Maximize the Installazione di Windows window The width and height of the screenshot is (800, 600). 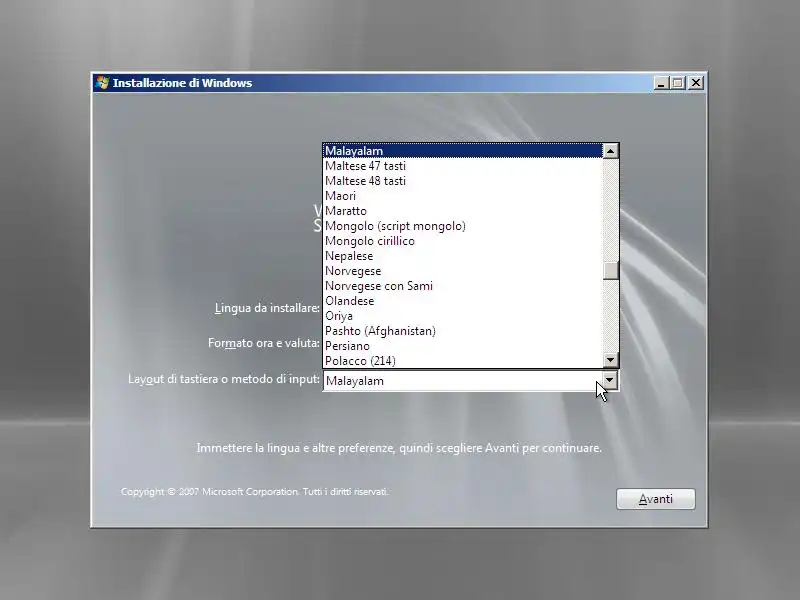coord(678,83)
